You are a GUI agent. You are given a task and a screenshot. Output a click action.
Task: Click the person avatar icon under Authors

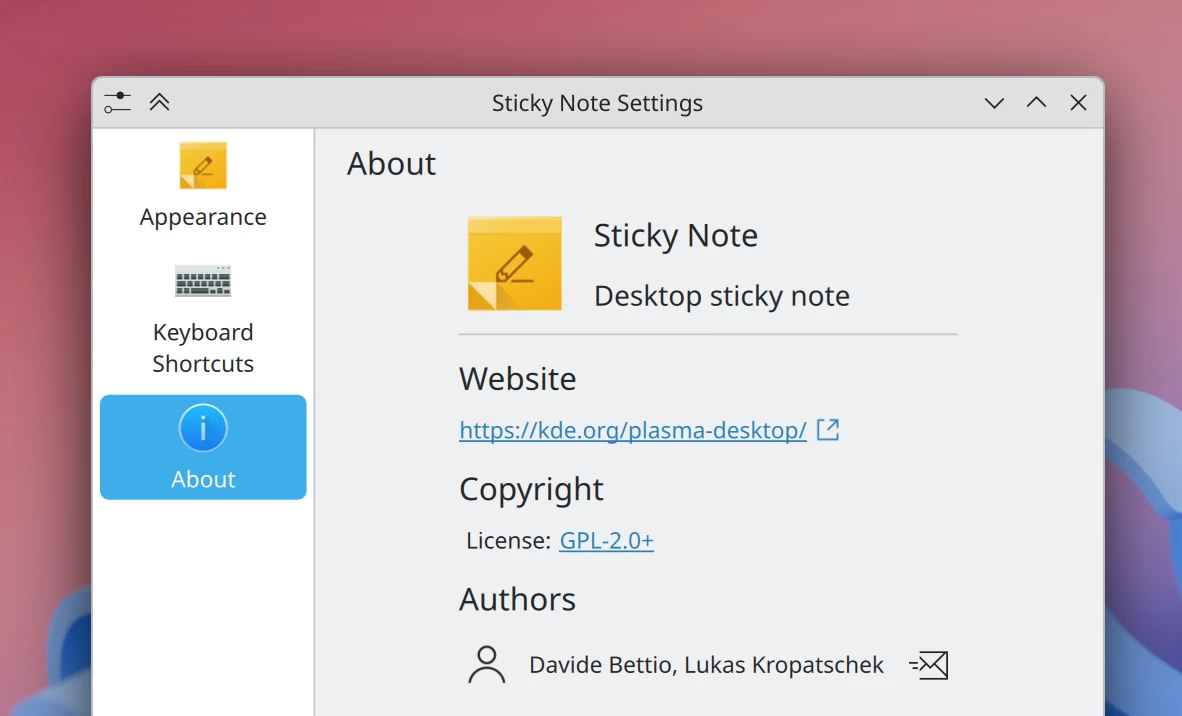(x=486, y=663)
